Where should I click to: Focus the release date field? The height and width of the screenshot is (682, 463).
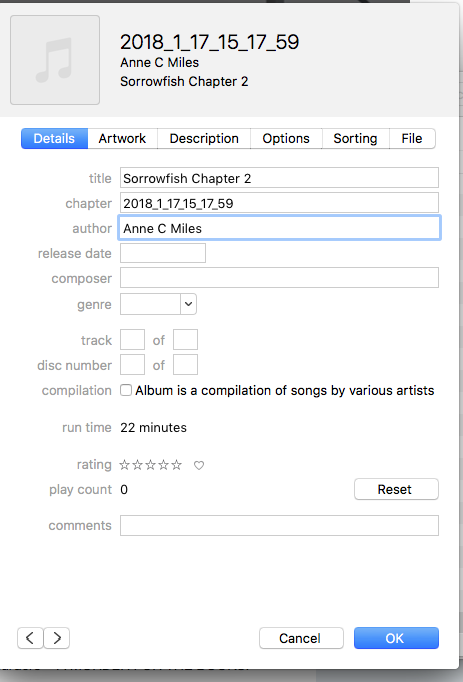163,253
